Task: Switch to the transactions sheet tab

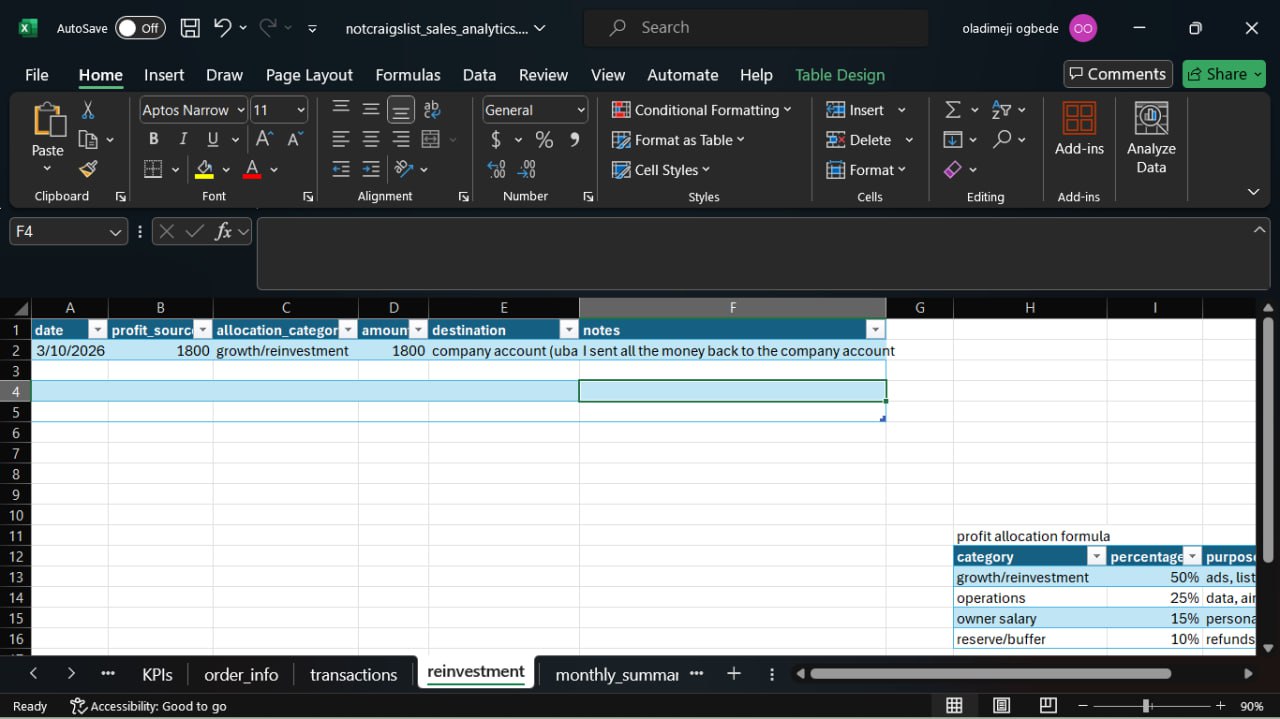Action: [353, 675]
